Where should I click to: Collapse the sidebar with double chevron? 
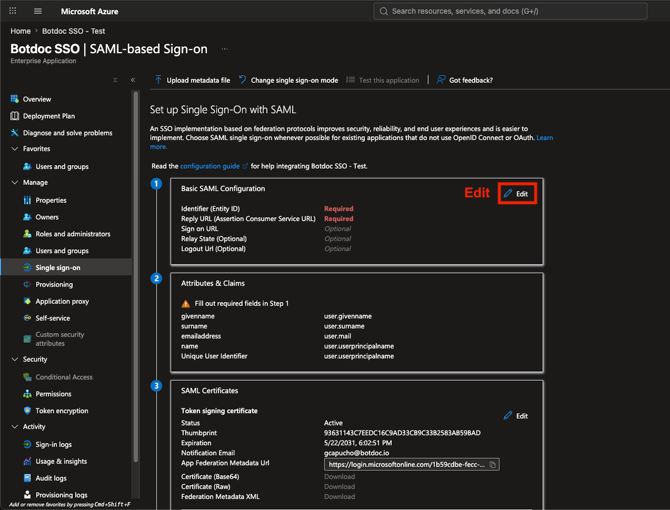point(133,80)
